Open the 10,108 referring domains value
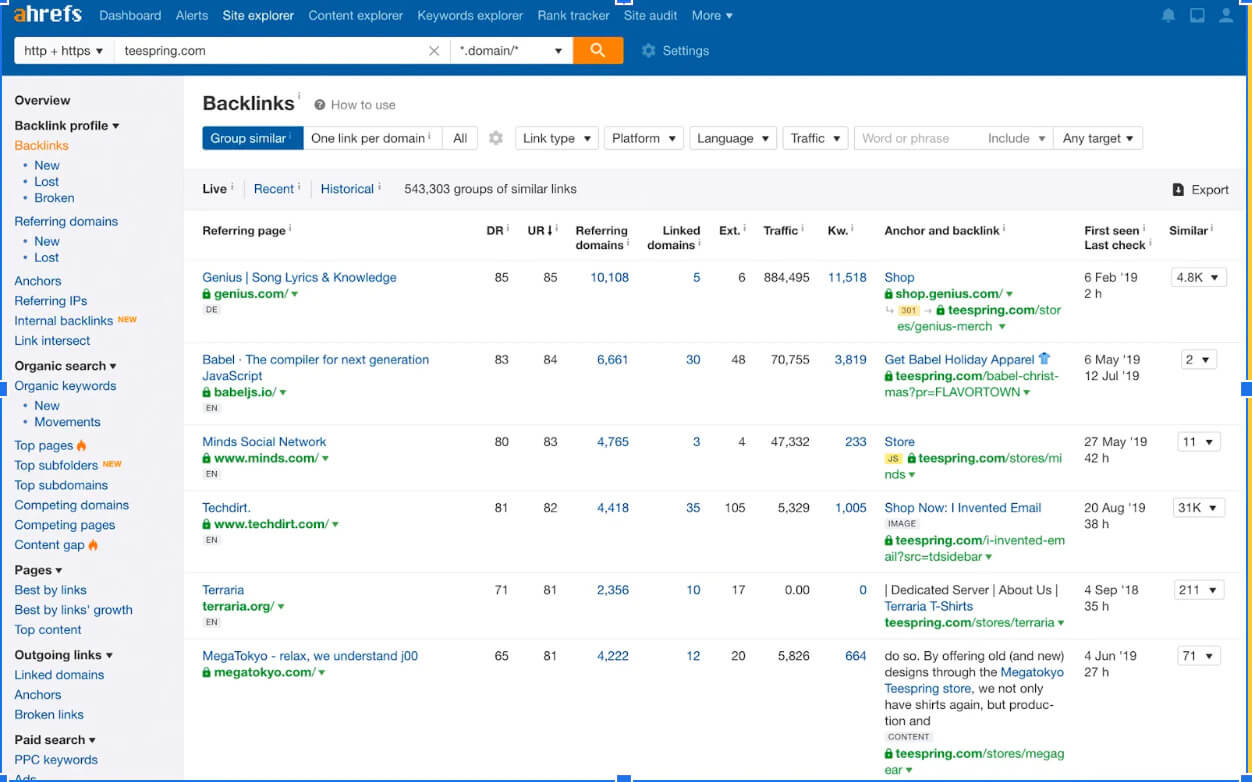Viewport: 1252px width, 782px height. tap(610, 277)
